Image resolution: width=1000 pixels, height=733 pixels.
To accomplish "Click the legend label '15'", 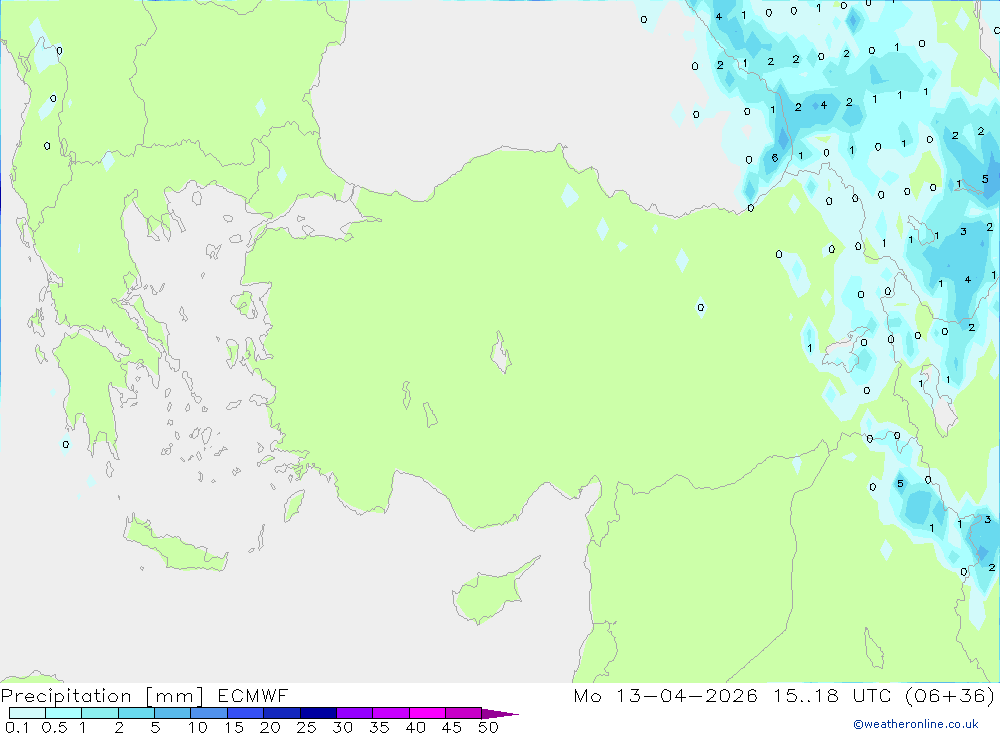I will (234, 727).
